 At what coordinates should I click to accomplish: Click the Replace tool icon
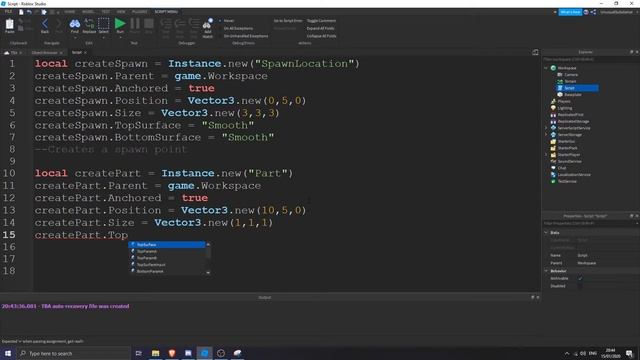click(89, 24)
